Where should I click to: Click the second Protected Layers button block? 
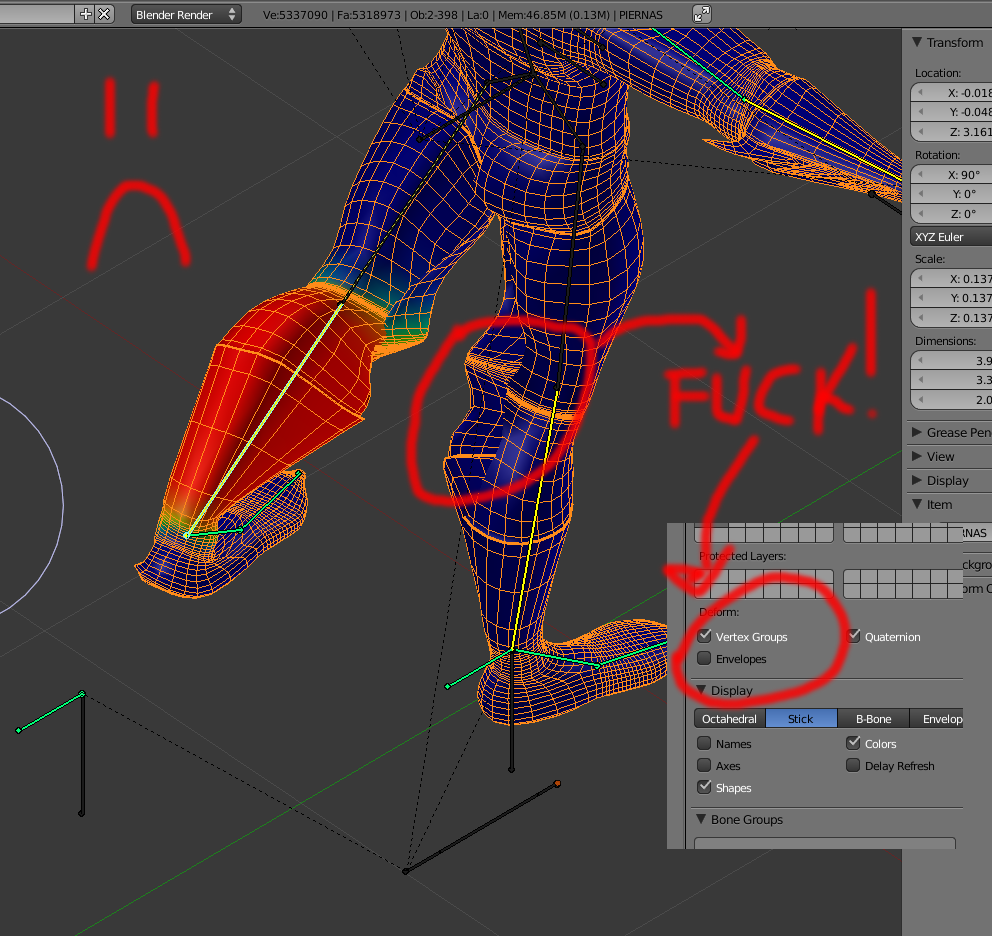pos(903,583)
